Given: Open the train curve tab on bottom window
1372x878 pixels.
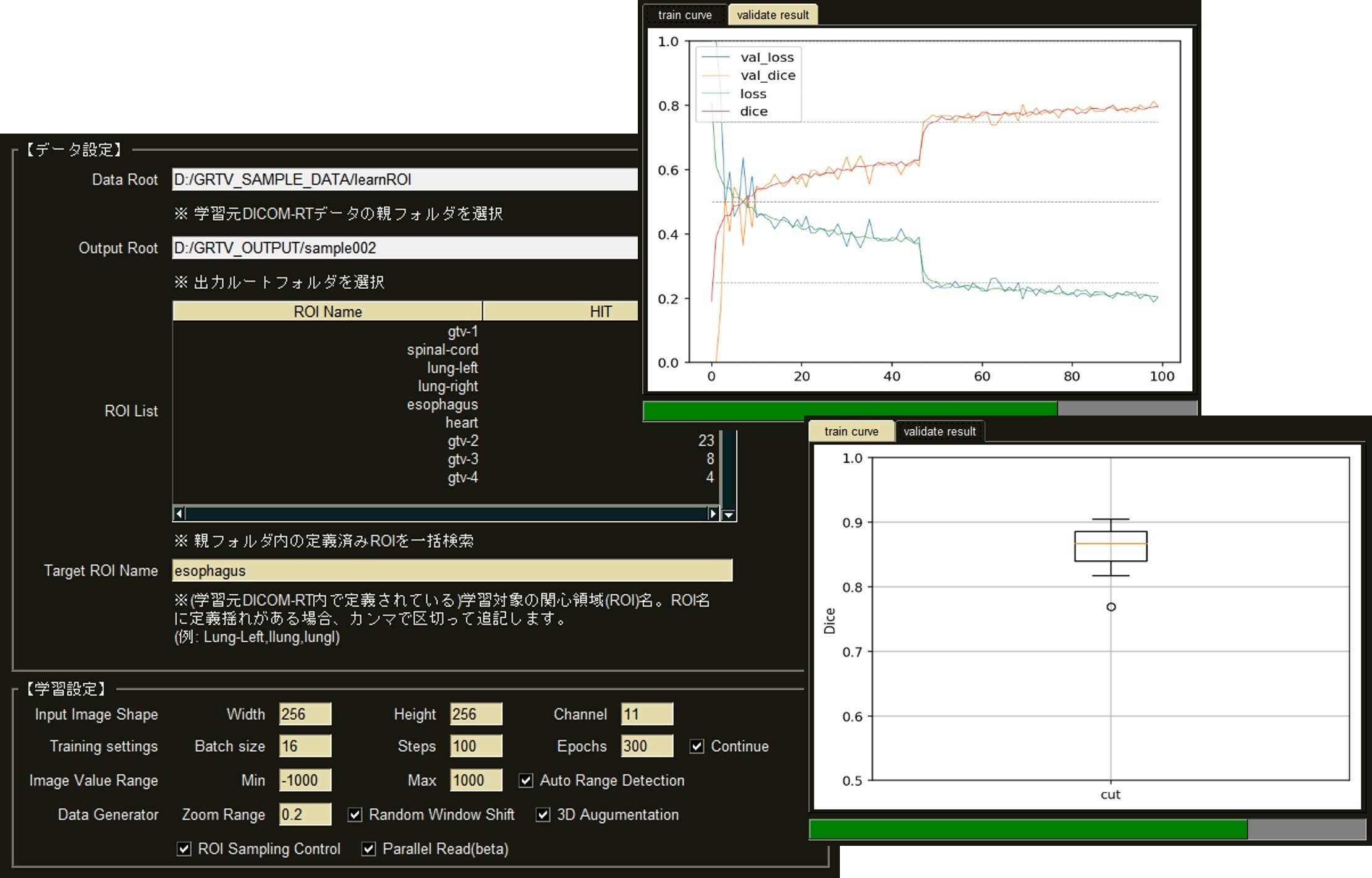Looking at the screenshot, I should click(x=852, y=432).
